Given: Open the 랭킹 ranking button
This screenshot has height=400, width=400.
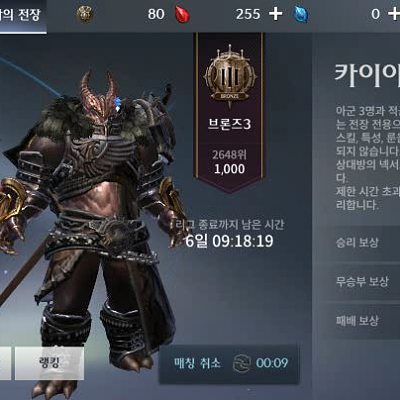Looking at the screenshot, I should point(49,363).
